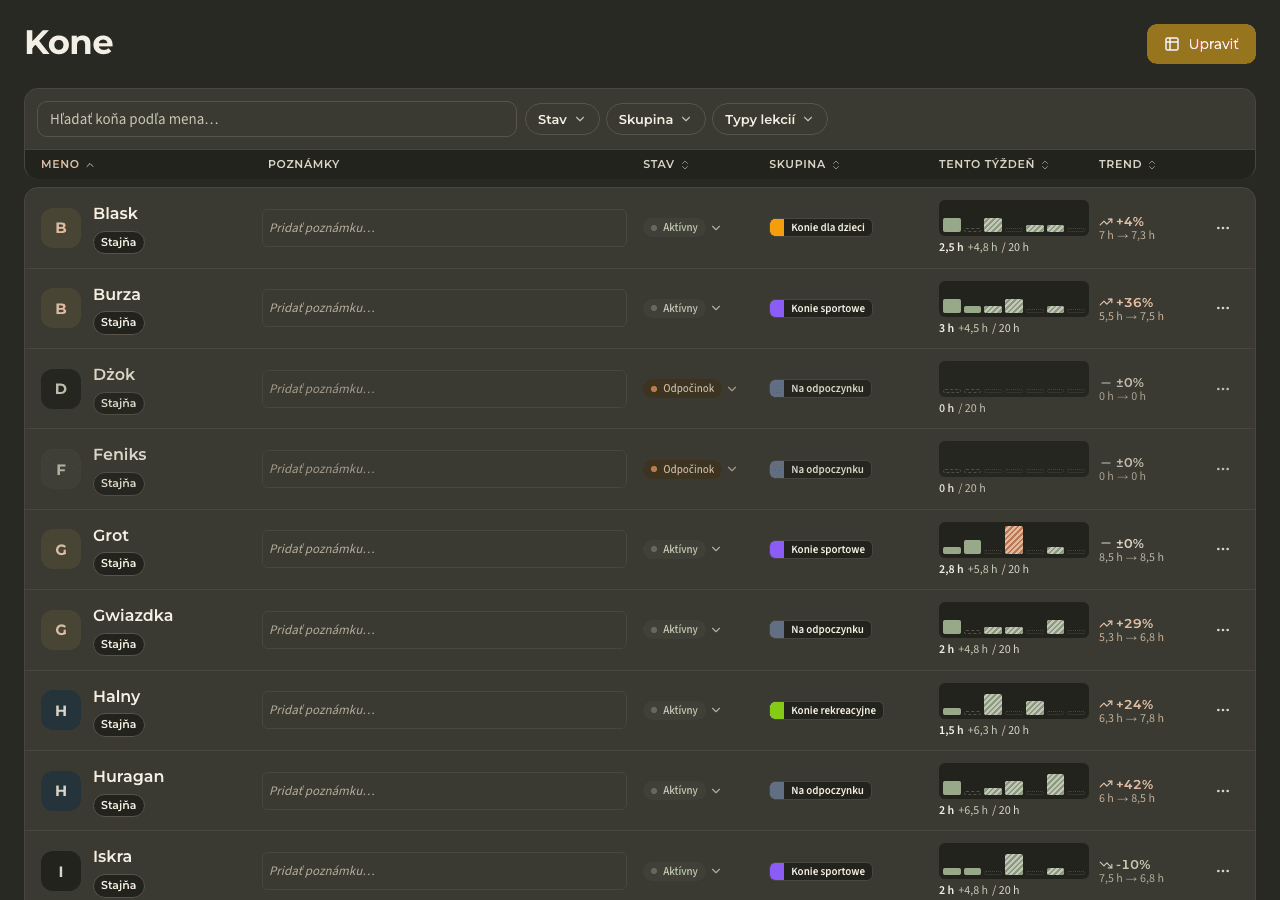The height and width of the screenshot is (900, 1280).
Task: Change Burza's Aktívny status dropdown
Action: coord(683,308)
